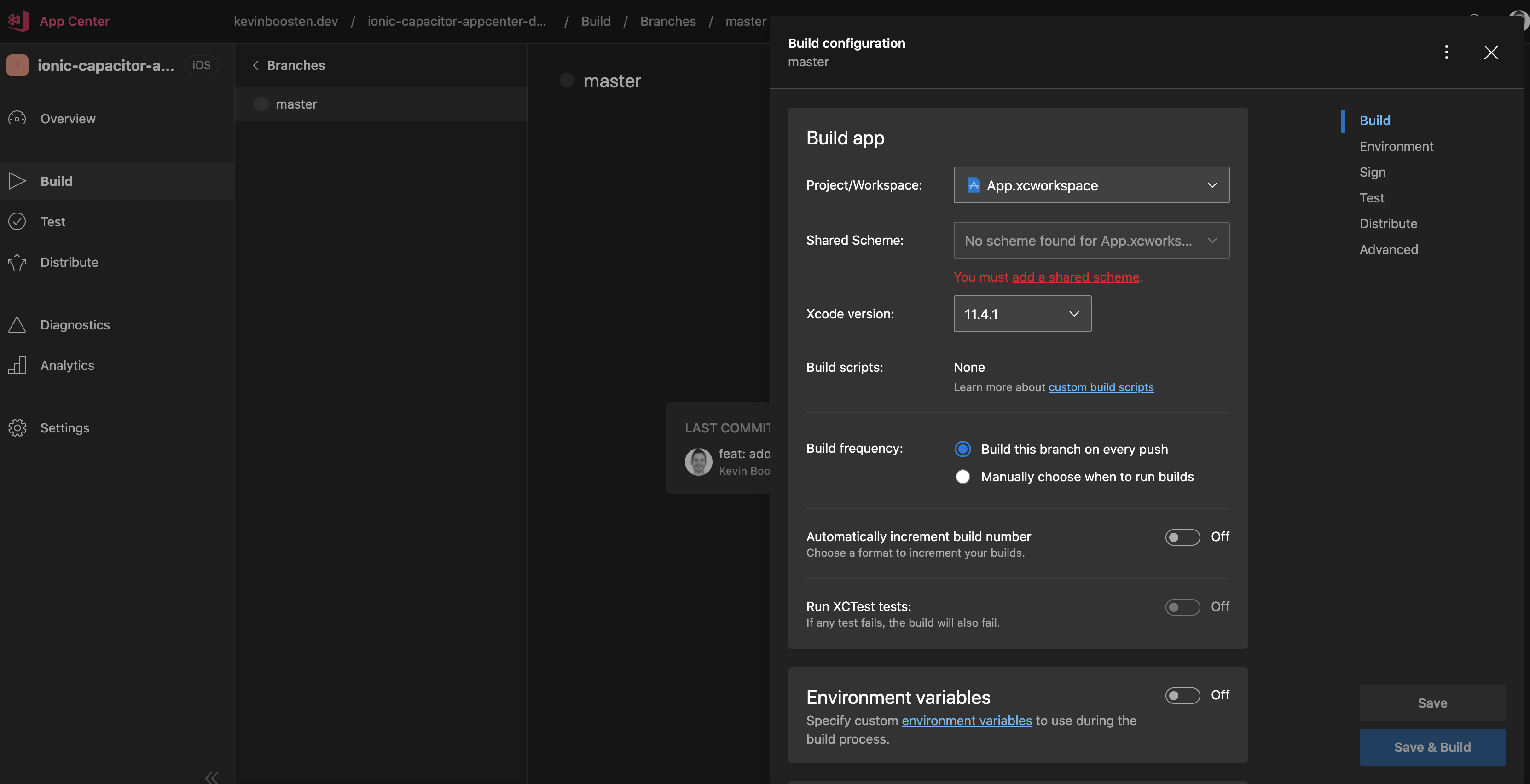
Task: Toggle Automatically increment build number
Action: click(x=1182, y=537)
